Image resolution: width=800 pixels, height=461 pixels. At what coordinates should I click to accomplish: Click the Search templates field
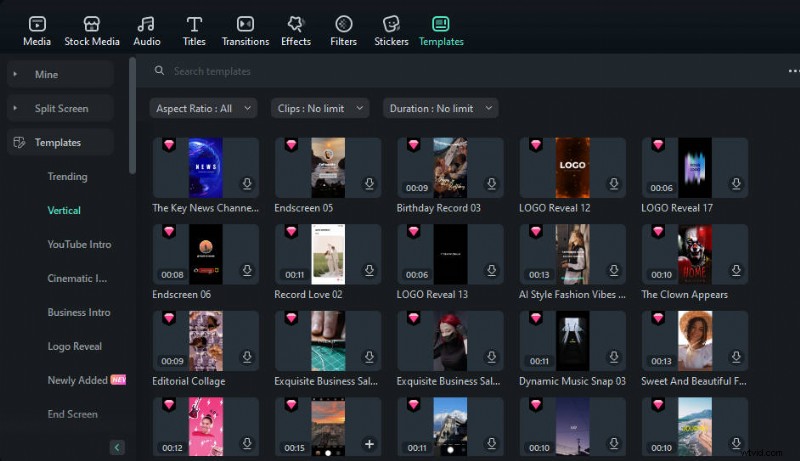point(400,72)
